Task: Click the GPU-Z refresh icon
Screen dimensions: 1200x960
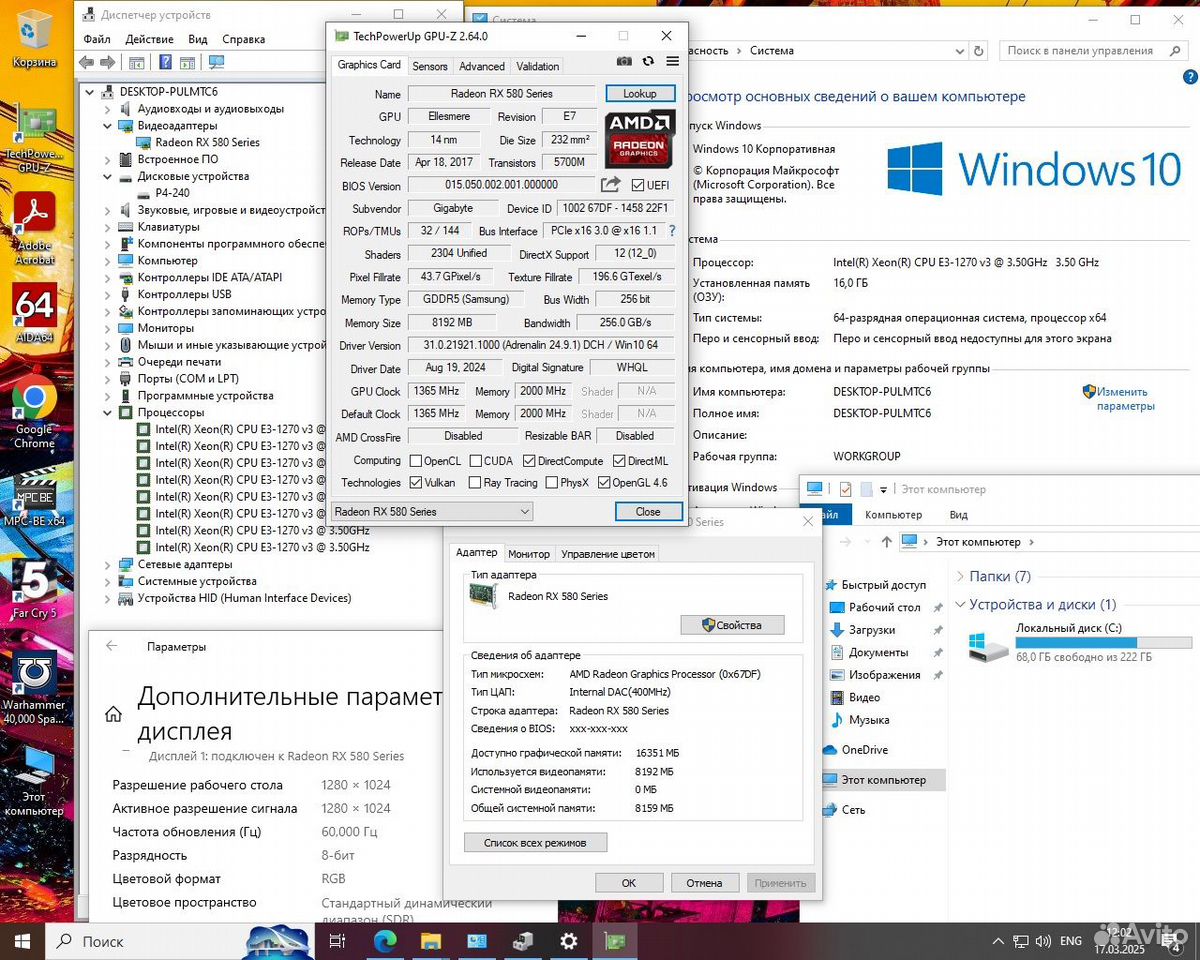Action: coord(648,61)
